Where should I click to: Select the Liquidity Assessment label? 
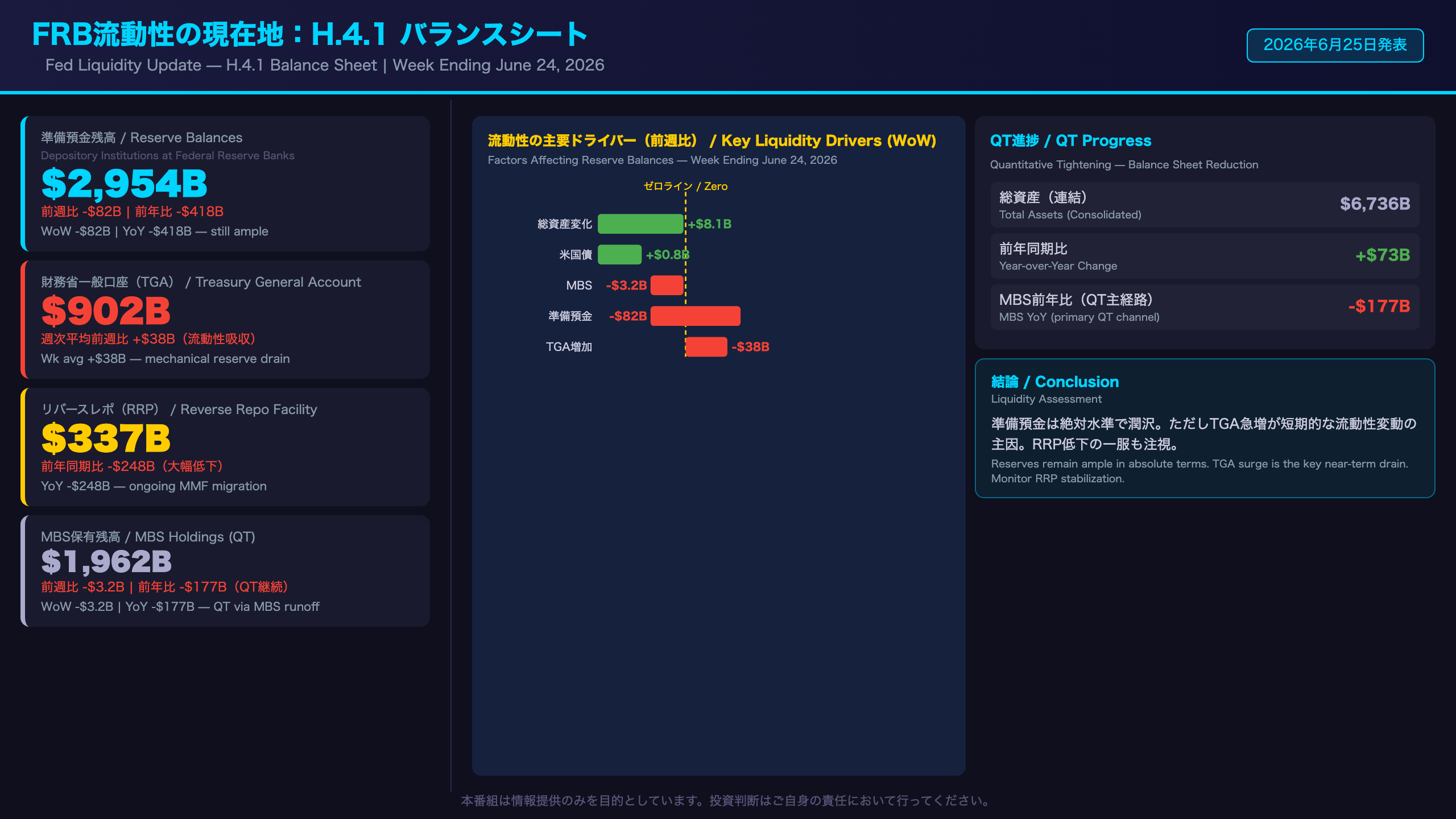(1046, 399)
